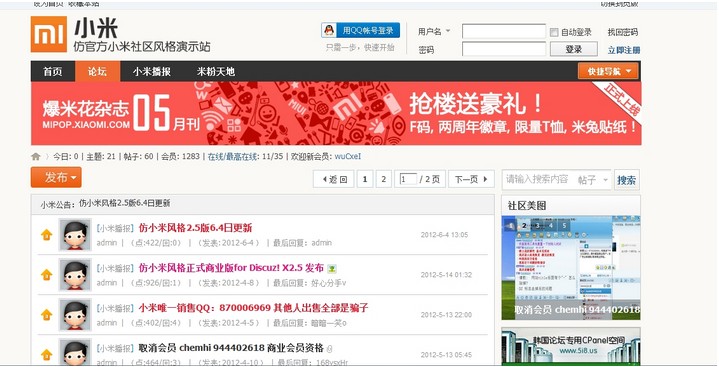The width and height of the screenshot is (719, 367).
Task: Select slide 2 in 社区美图 slideshow
Action: pyautogui.click(x=524, y=225)
